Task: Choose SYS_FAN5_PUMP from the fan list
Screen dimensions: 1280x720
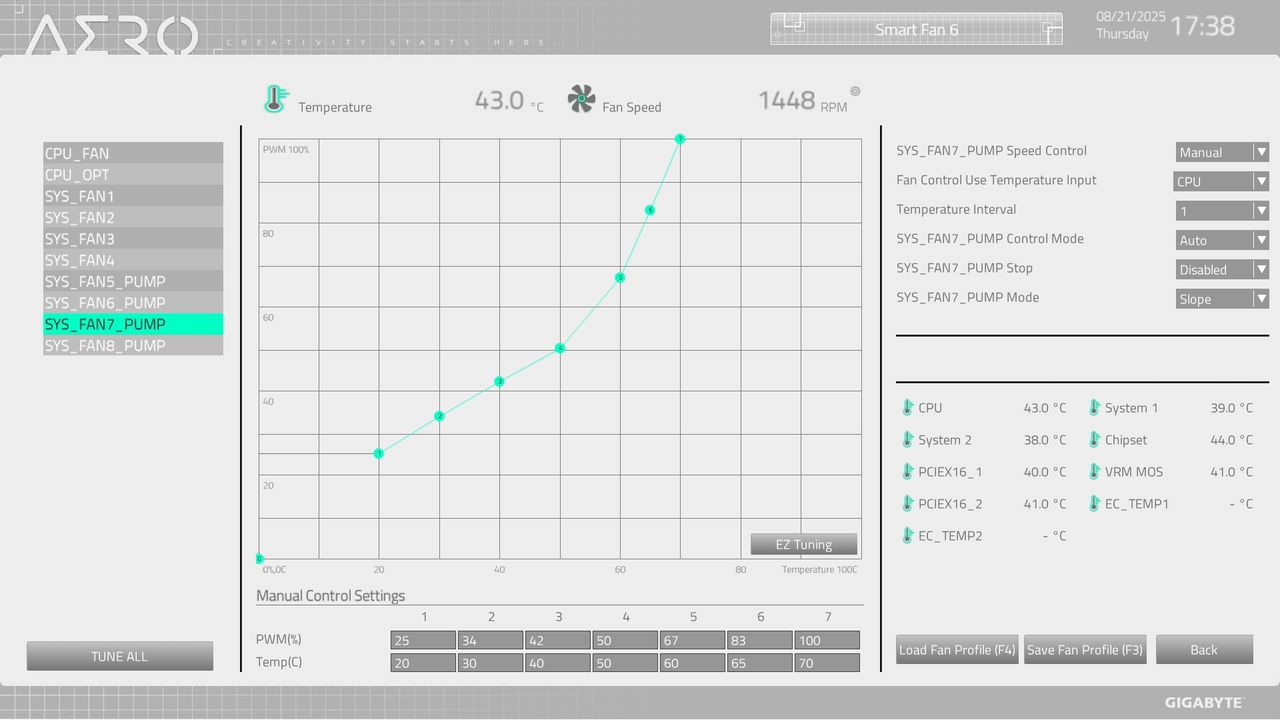Action: click(133, 281)
